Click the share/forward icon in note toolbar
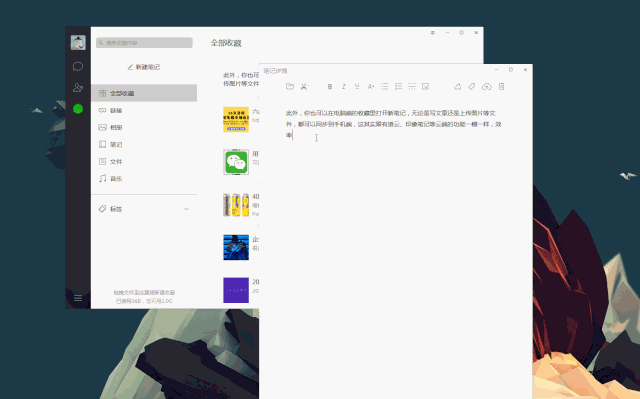This screenshot has height=399, width=640. click(458, 86)
